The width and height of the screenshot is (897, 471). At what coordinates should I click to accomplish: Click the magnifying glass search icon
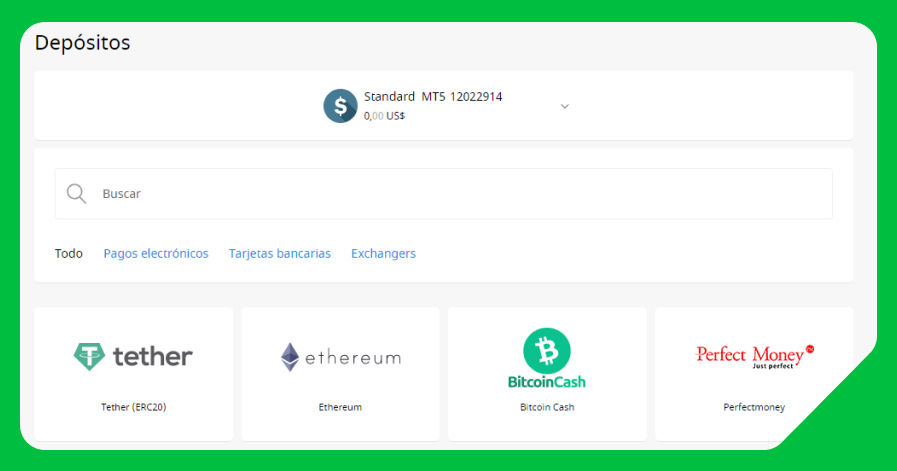(76, 194)
